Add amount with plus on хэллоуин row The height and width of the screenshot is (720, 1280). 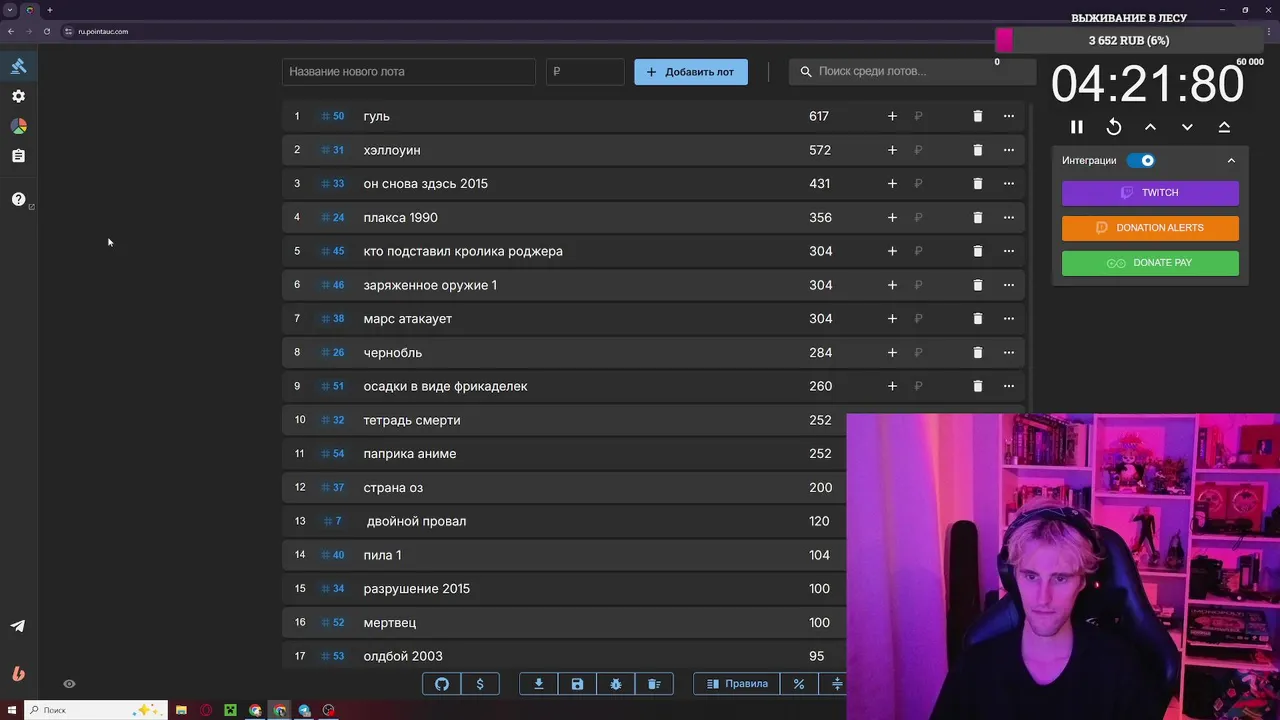[x=892, y=150]
